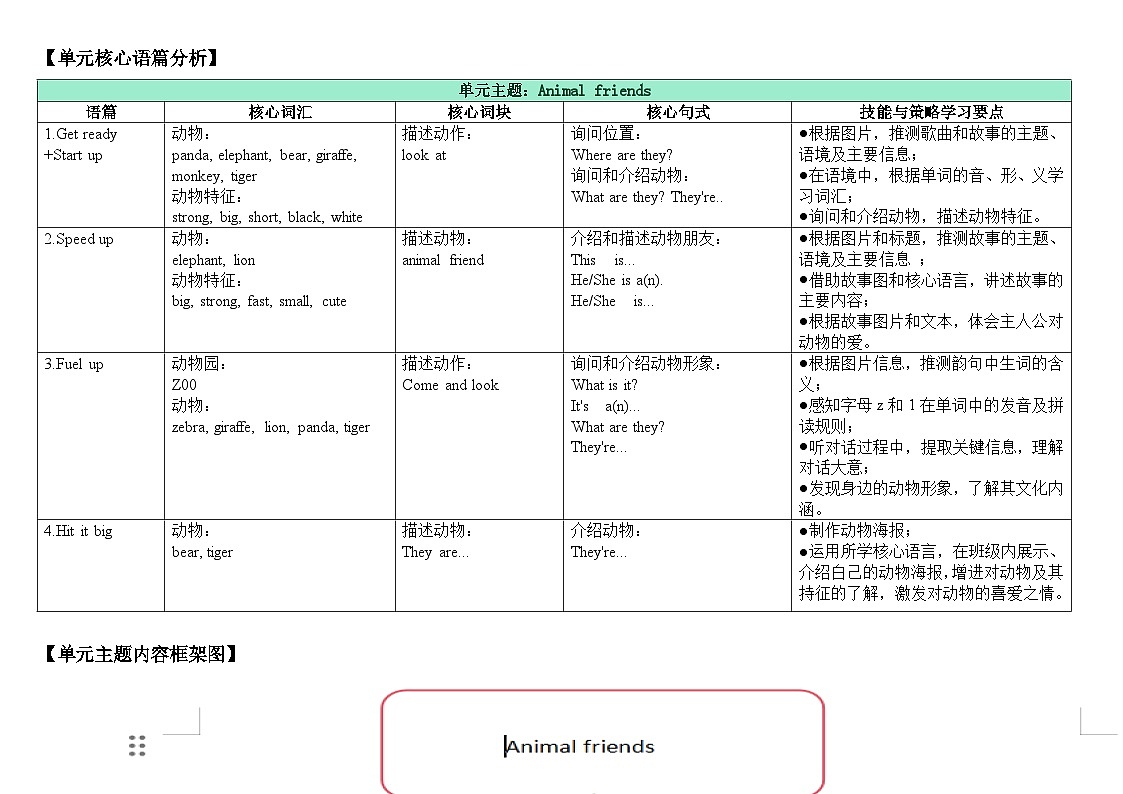Screen dimensions: 1123x794
Task: Click the phrase 'animal friend'
Action: (x=443, y=260)
